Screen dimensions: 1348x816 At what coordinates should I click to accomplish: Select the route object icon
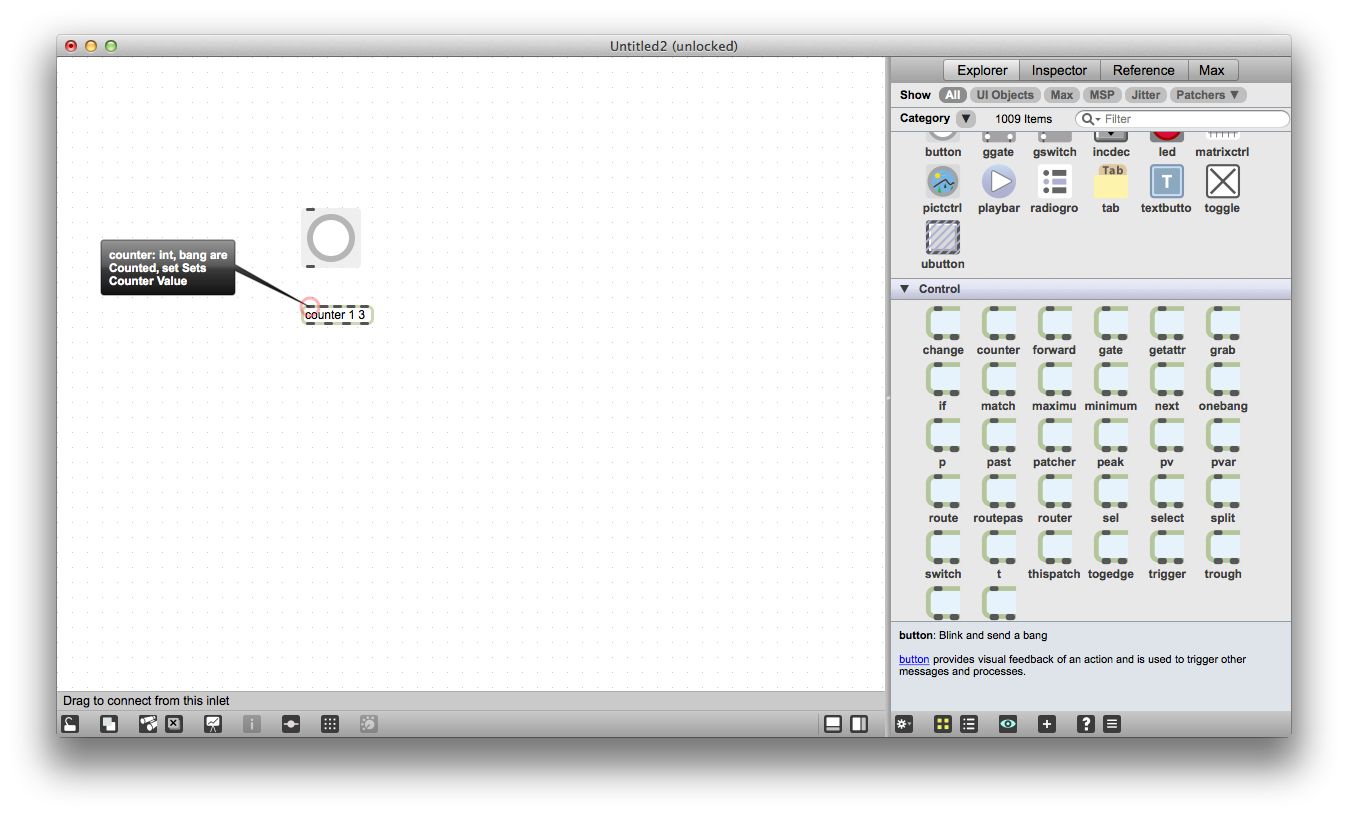click(x=942, y=492)
